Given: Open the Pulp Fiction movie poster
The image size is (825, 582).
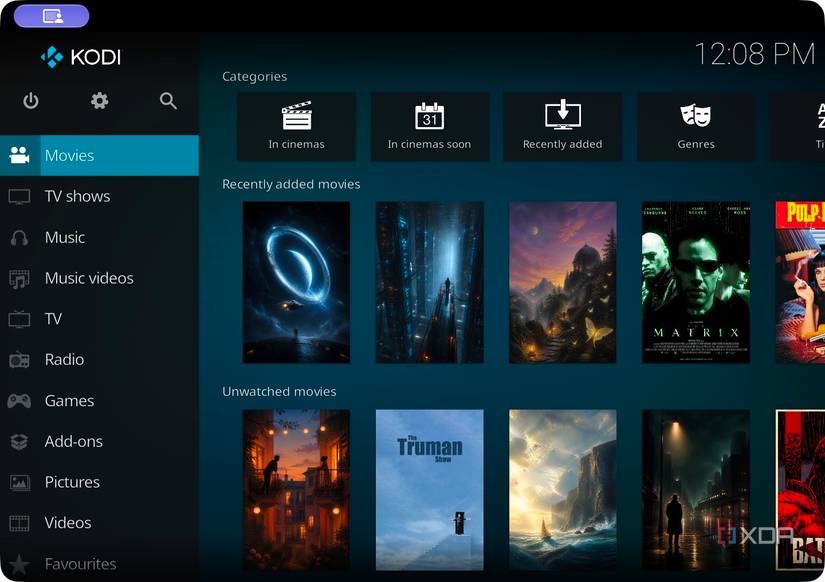Looking at the screenshot, I should 800,282.
